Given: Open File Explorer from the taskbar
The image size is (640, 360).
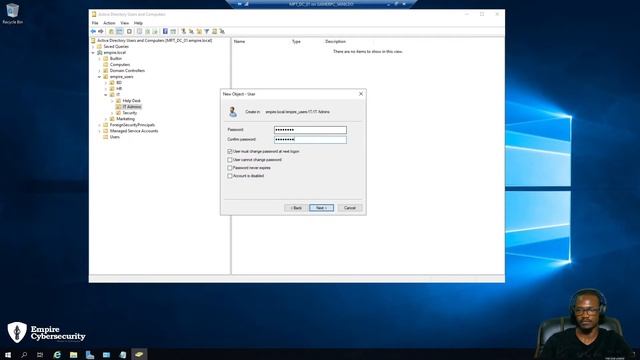Looking at the screenshot, I should pyautogui.click(x=73, y=355).
